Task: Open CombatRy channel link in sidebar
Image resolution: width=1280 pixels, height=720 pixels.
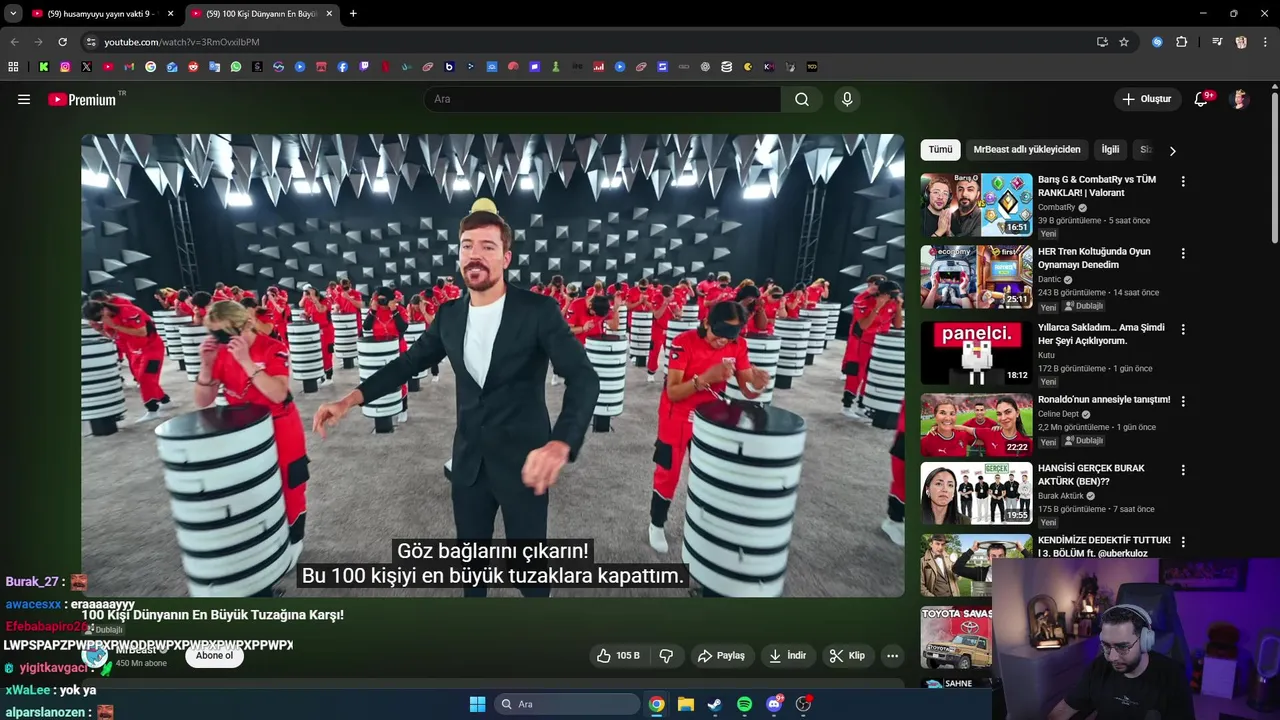Action: coord(1056,208)
